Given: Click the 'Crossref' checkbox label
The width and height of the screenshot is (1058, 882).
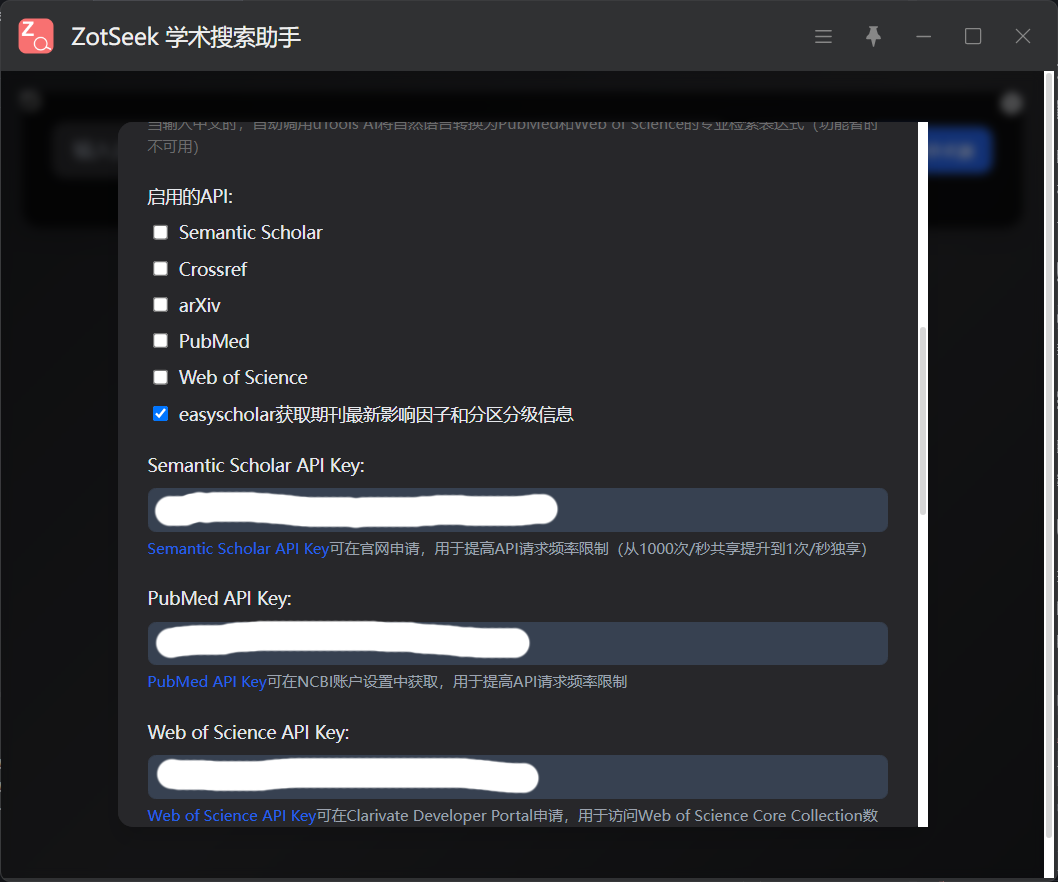Looking at the screenshot, I should [213, 269].
